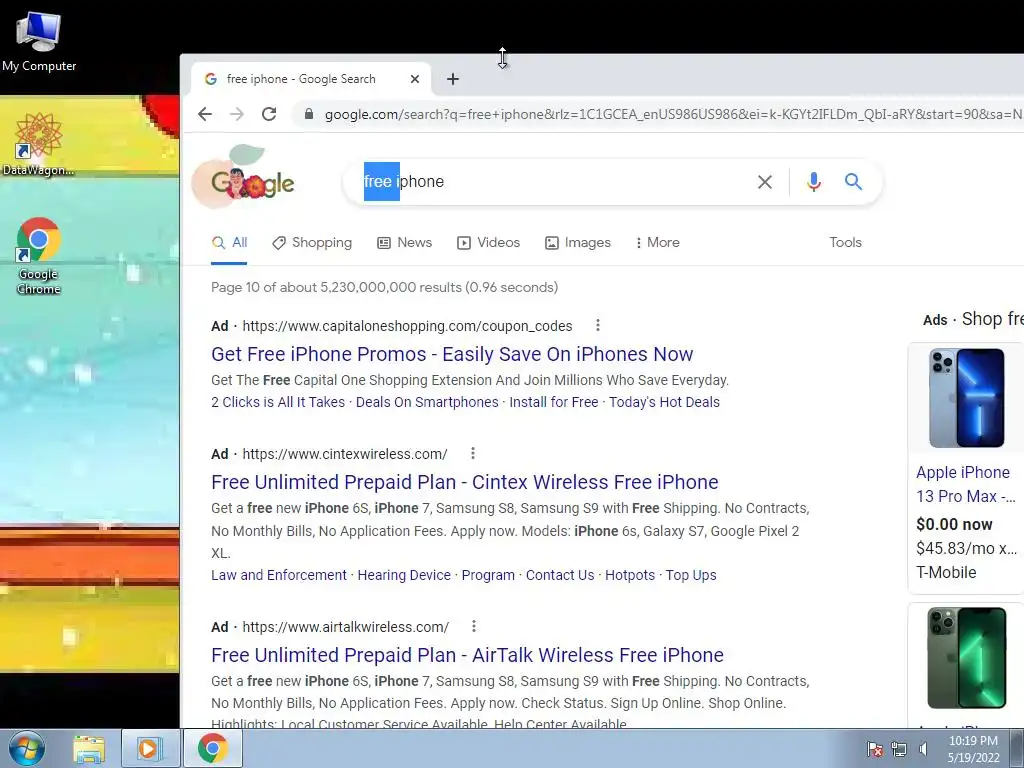Click the Google doodle logo
Image resolution: width=1024 pixels, height=768 pixels.
pos(244,178)
